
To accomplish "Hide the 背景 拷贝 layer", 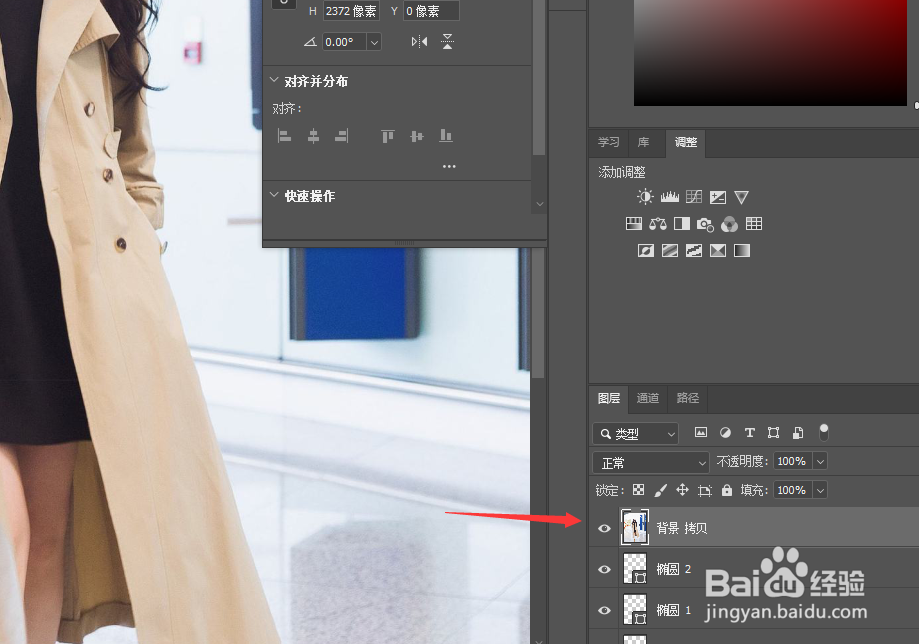I will (x=604, y=528).
